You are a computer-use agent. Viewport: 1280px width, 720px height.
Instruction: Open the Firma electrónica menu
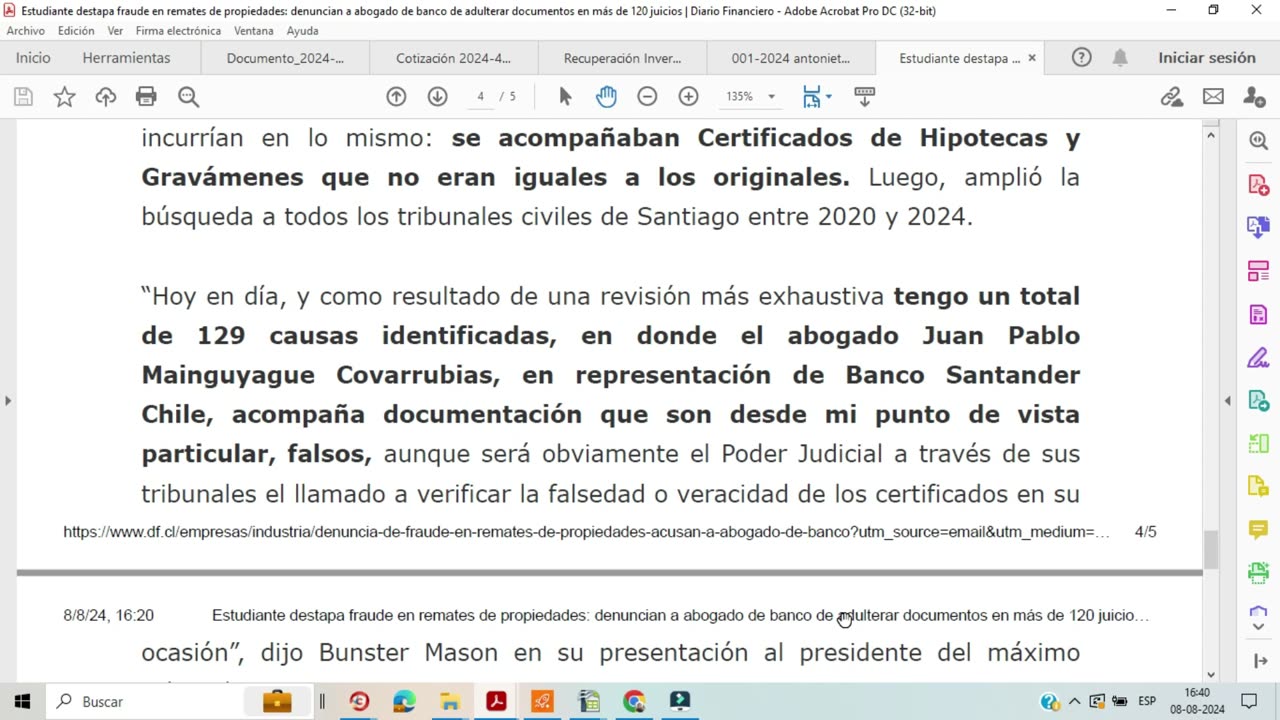178,31
